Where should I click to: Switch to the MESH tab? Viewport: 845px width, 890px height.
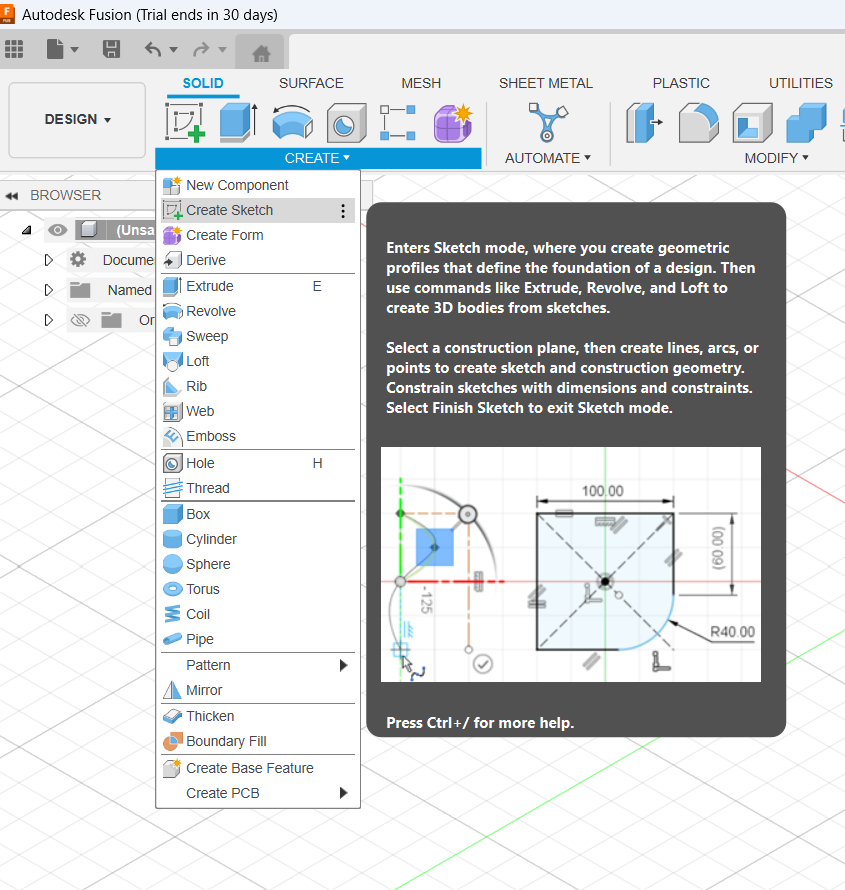(421, 83)
